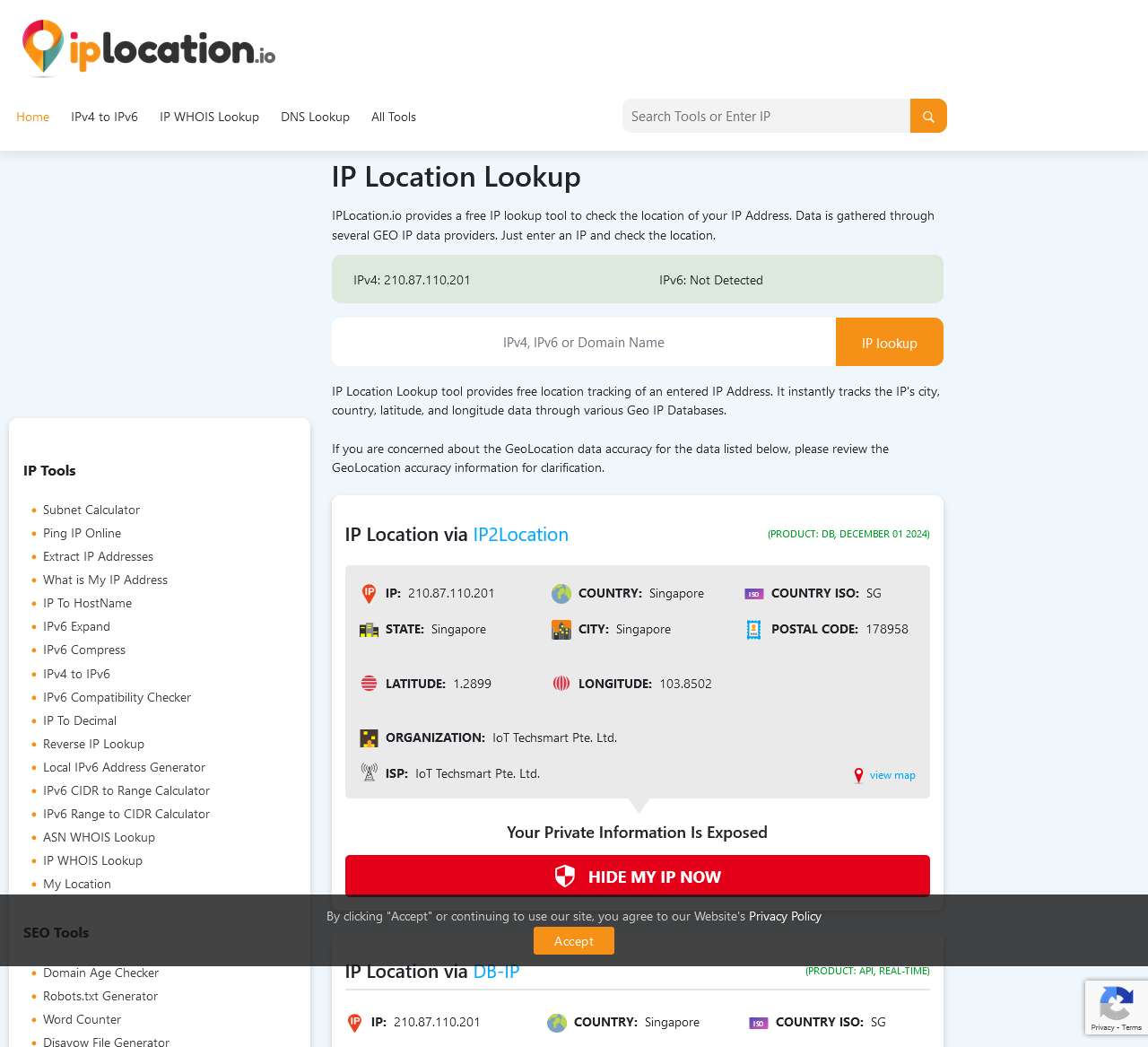Click the IPv4, IPv6 or Domain Name field
This screenshot has width=1148, height=1047.
583,342
